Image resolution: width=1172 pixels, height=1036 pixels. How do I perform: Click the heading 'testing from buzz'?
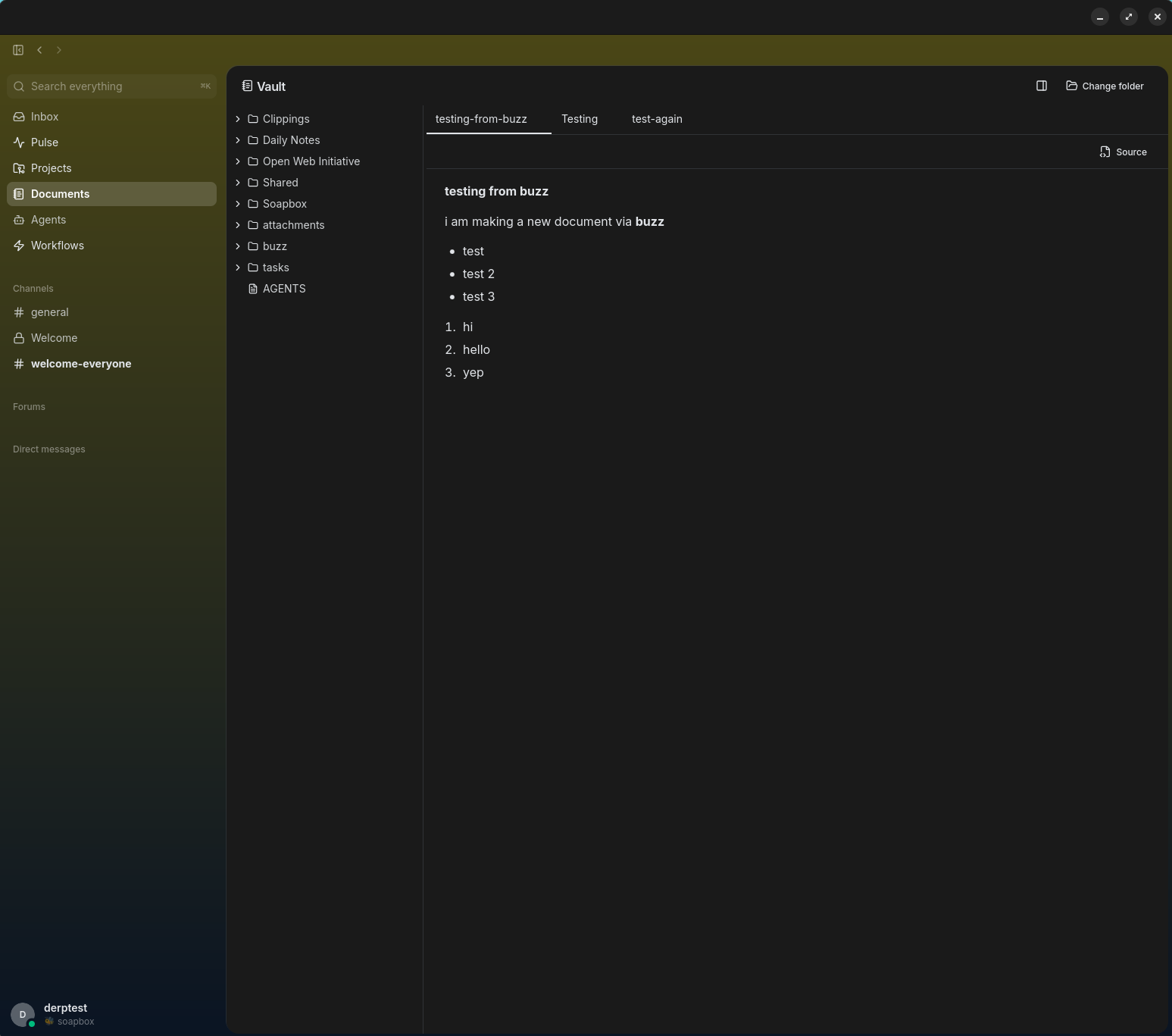(496, 192)
